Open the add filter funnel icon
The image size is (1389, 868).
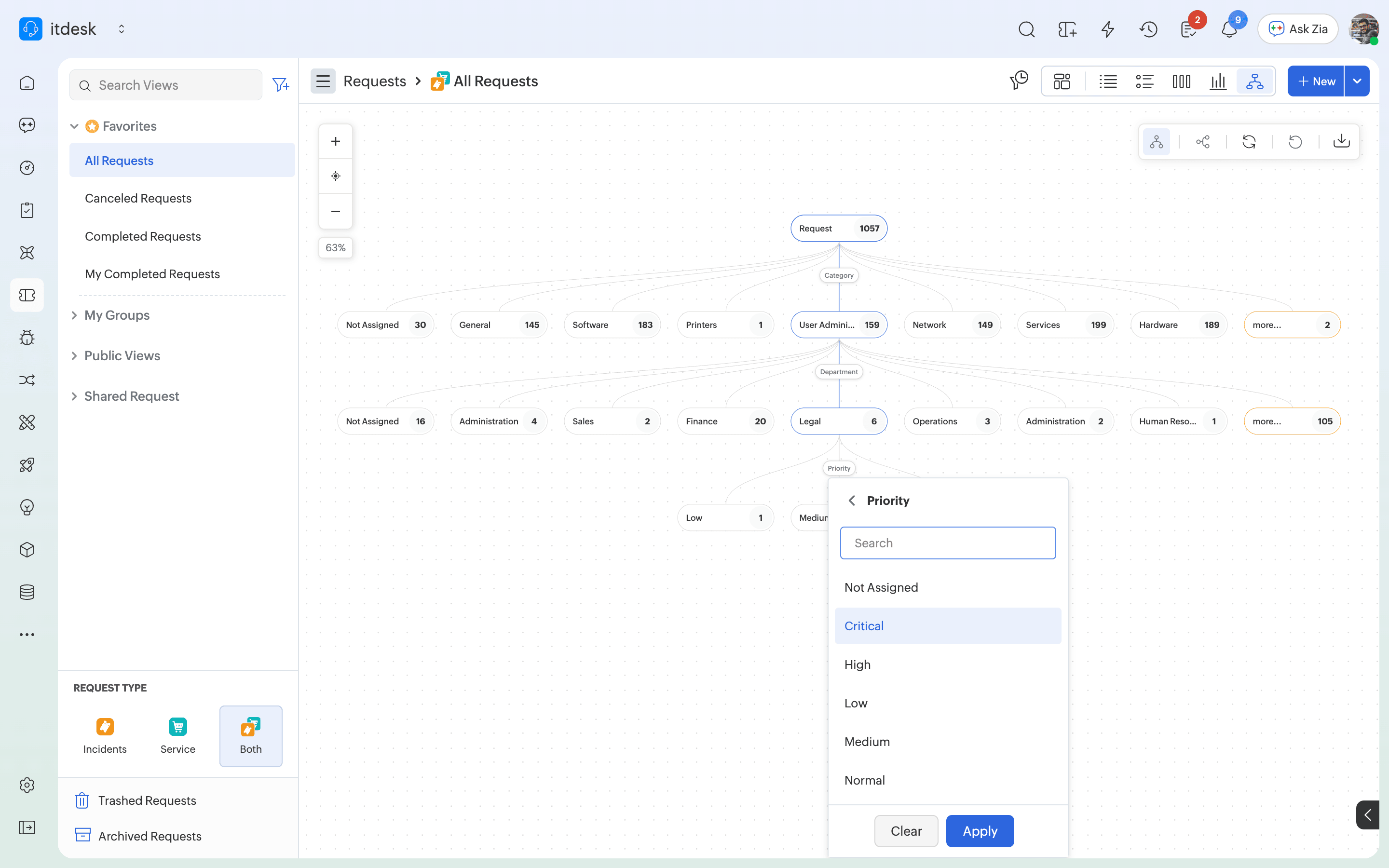point(281,85)
